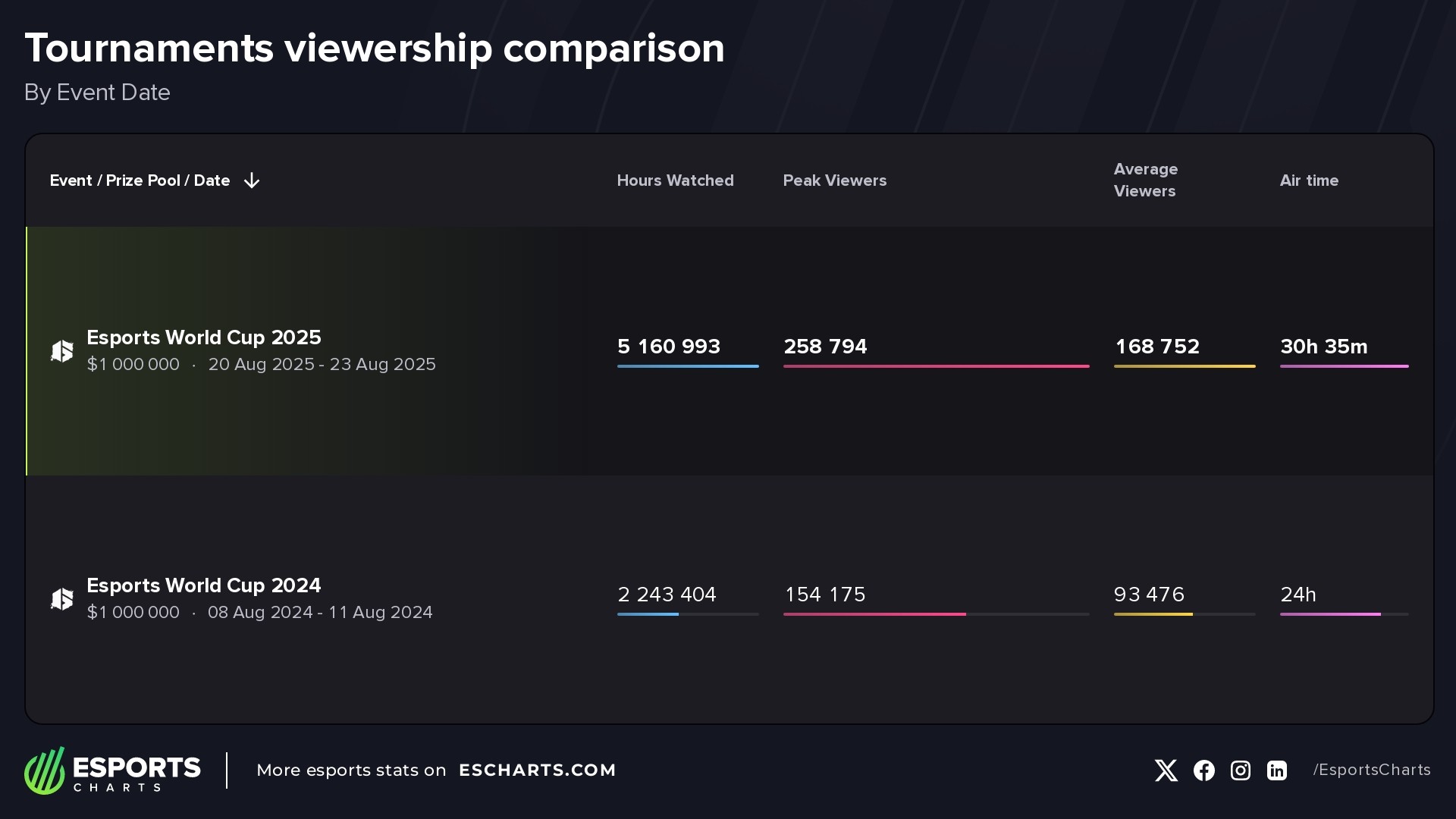Image resolution: width=1456 pixels, height=819 pixels.
Task: Sort by Average Viewers column header
Action: point(1145,180)
